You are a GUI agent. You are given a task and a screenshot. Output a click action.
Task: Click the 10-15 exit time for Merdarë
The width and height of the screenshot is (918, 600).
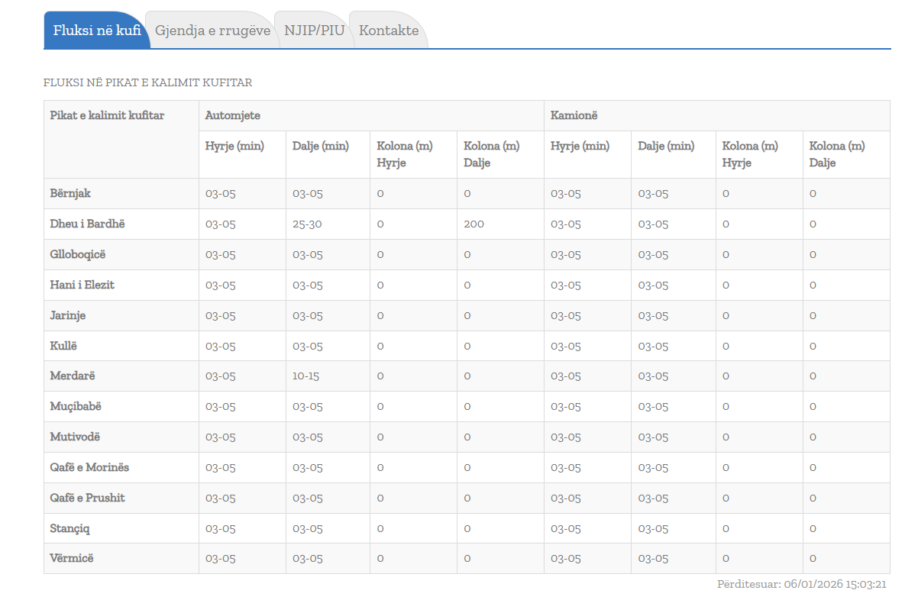pyautogui.click(x=306, y=376)
